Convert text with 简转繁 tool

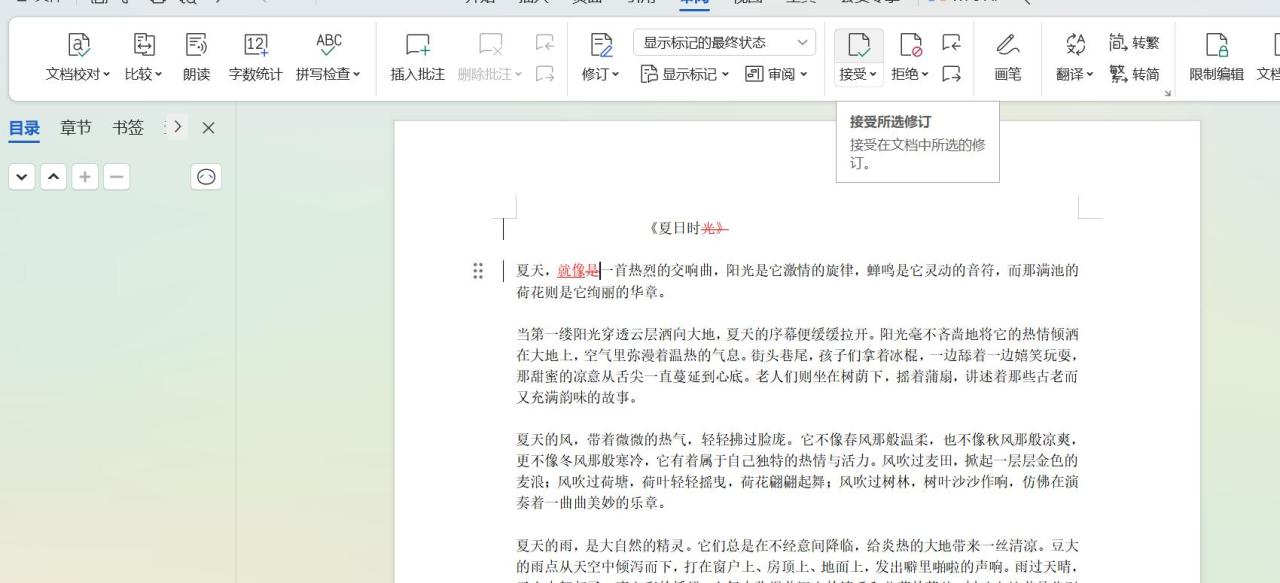(1135, 43)
